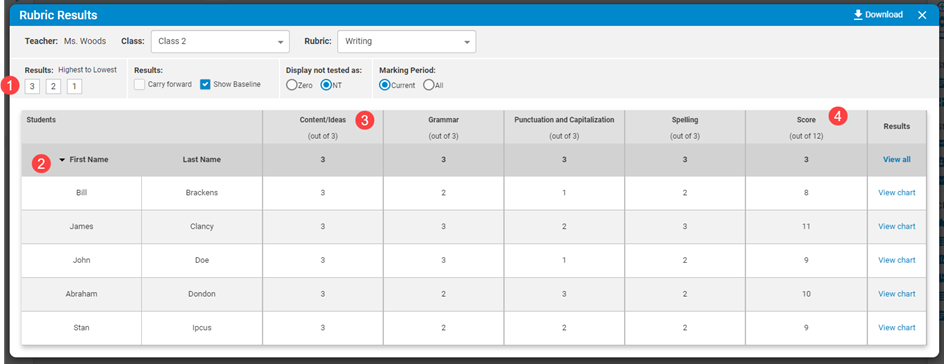Image resolution: width=944 pixels, height=364 pixels.
Task: Select Current marking period radio
Action: (x=384, y=85)
